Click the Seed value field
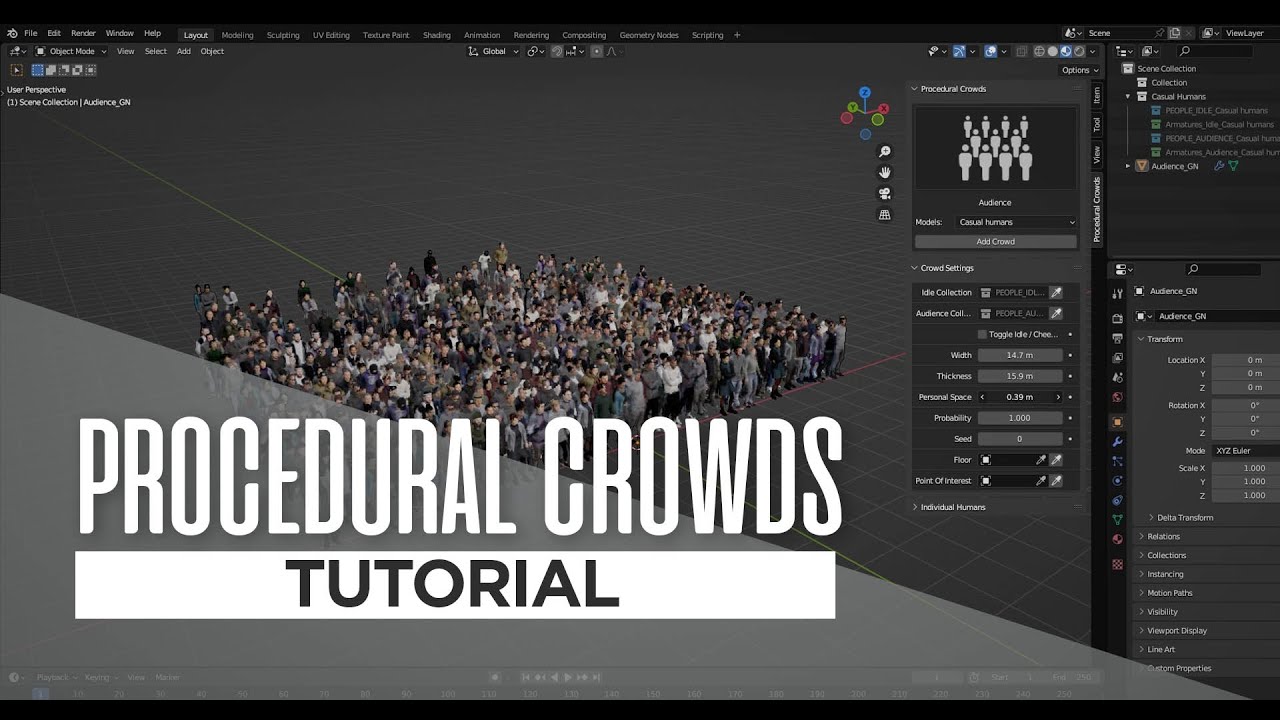The height and width of the screenshot is (720, 1280). pyautogui.click(x=1020, y=439)
